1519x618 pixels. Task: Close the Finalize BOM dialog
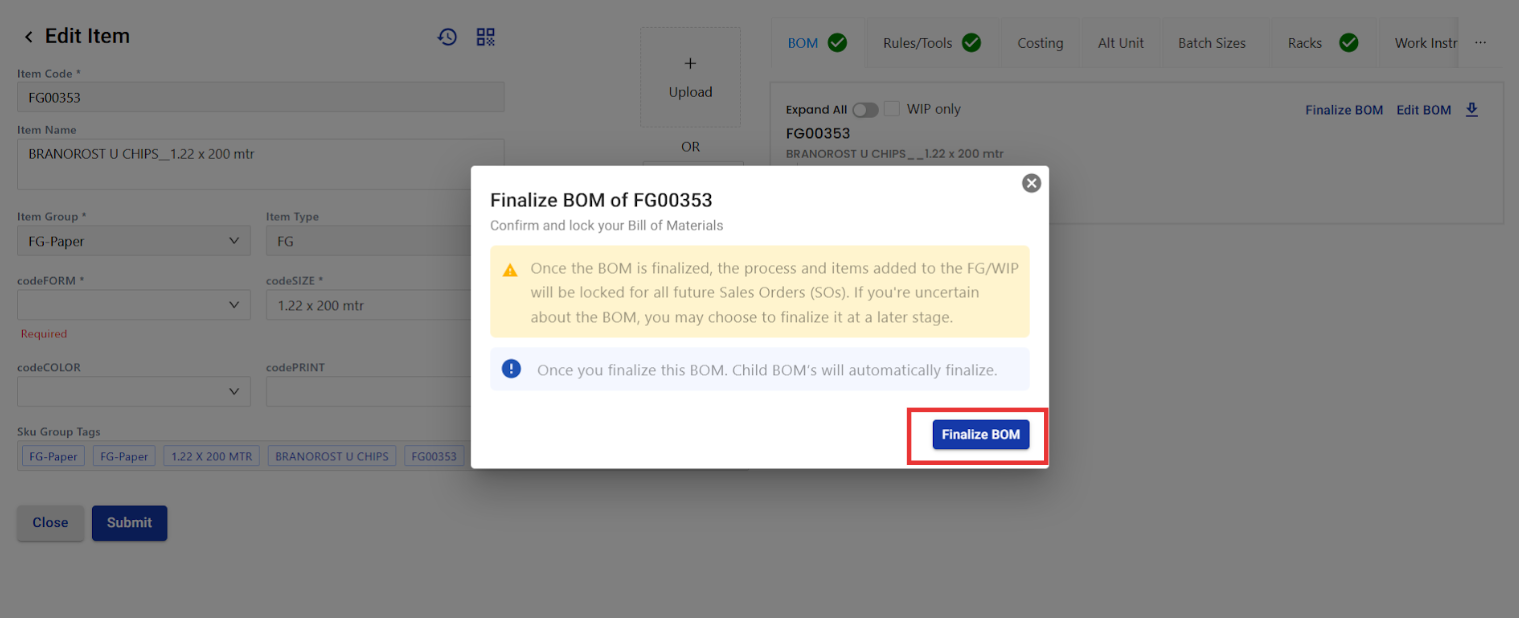[x=1031, y=183]
